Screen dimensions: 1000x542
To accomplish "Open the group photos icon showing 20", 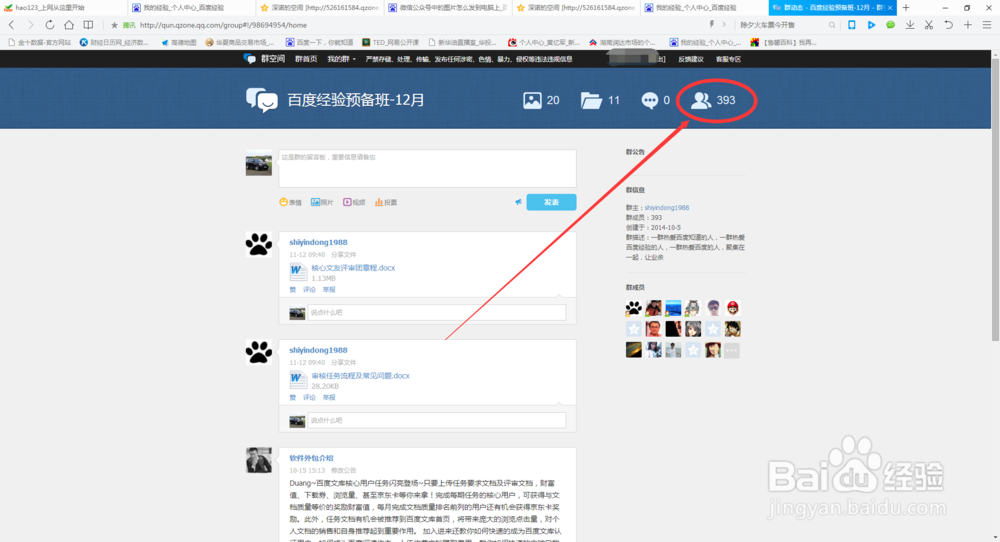I will (533, 100).
